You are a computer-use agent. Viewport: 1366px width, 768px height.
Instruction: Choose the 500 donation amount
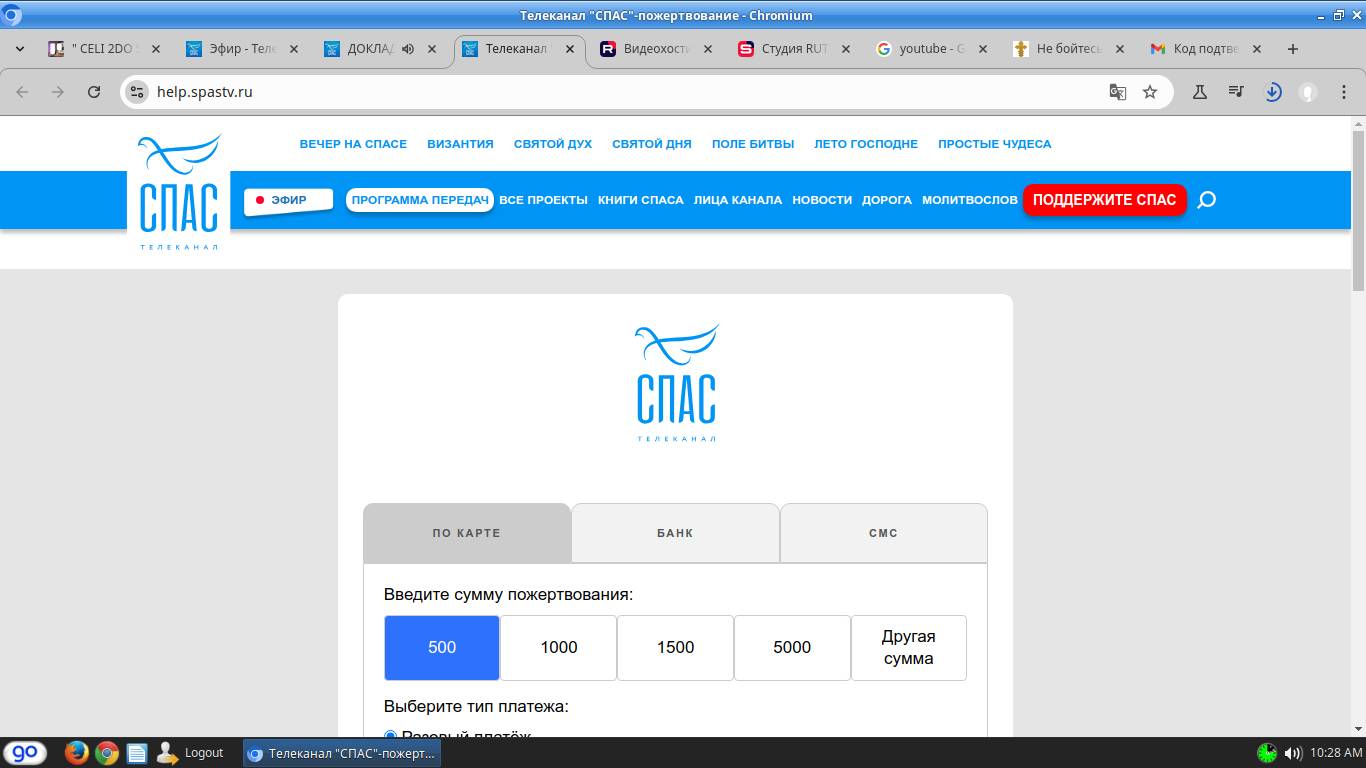[442, 648]
